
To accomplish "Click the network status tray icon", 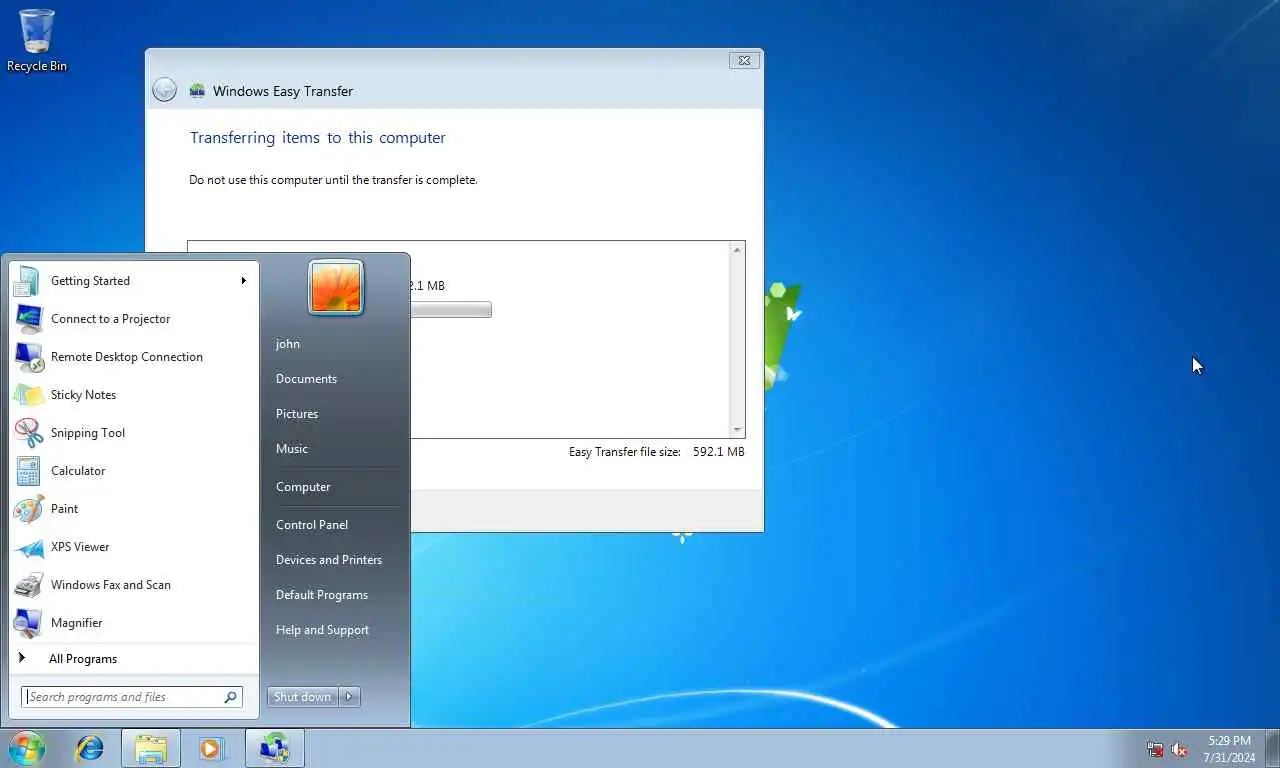I will [x=1155, y=749].
